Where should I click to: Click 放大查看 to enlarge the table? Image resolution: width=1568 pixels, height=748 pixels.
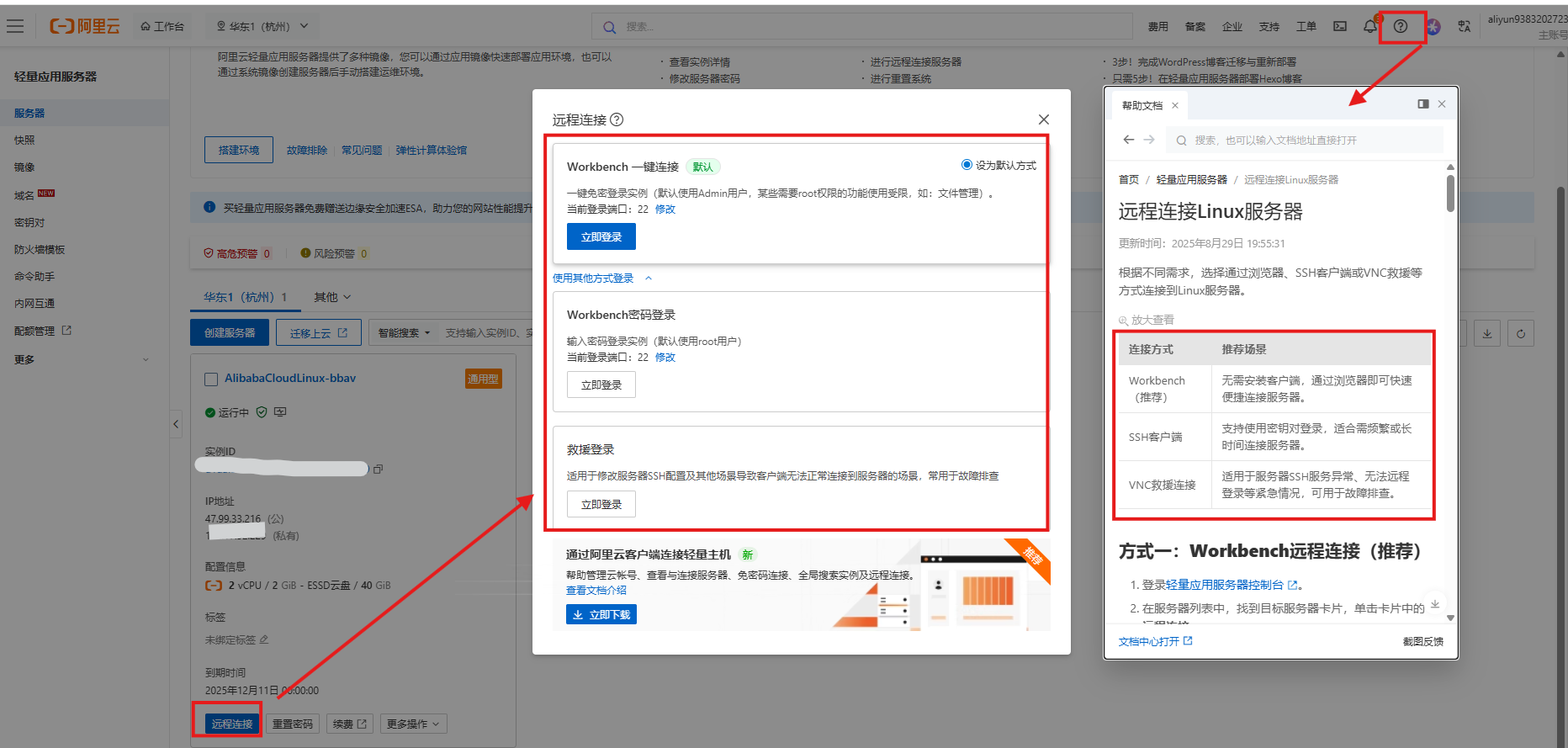click(1147, 320)
